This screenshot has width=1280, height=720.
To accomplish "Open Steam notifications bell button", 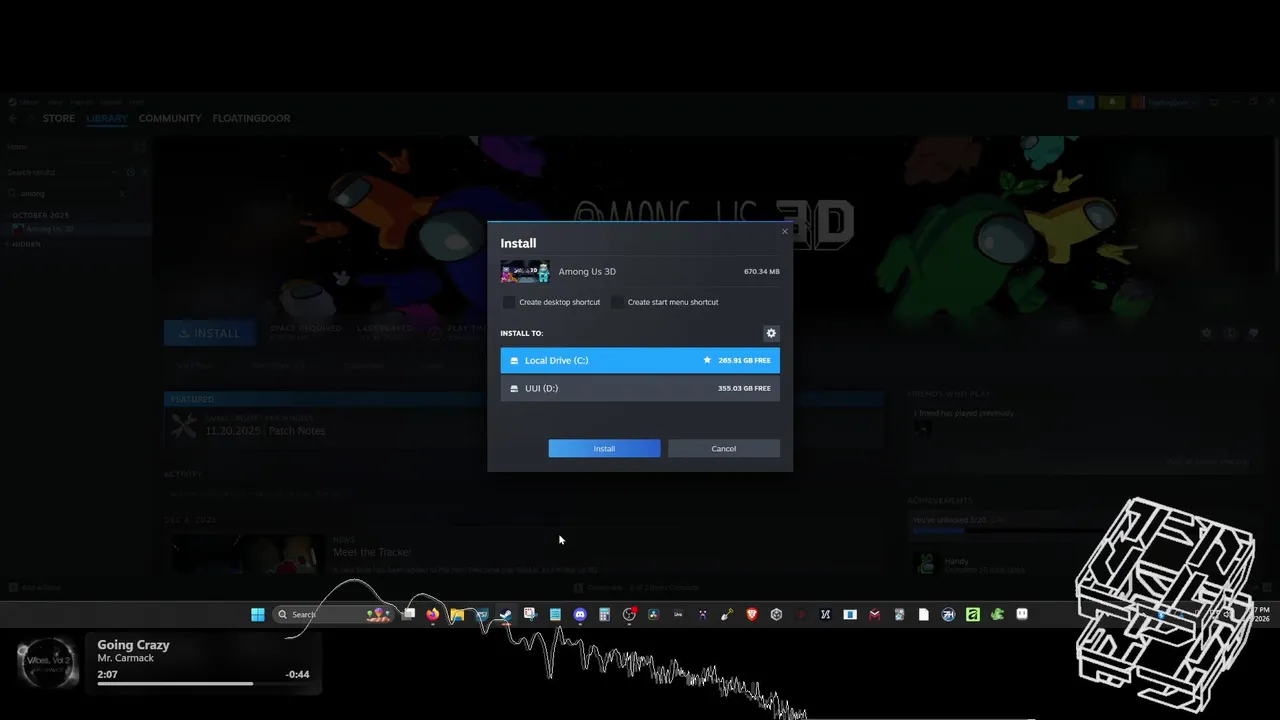I will (x=1112, y=102).
